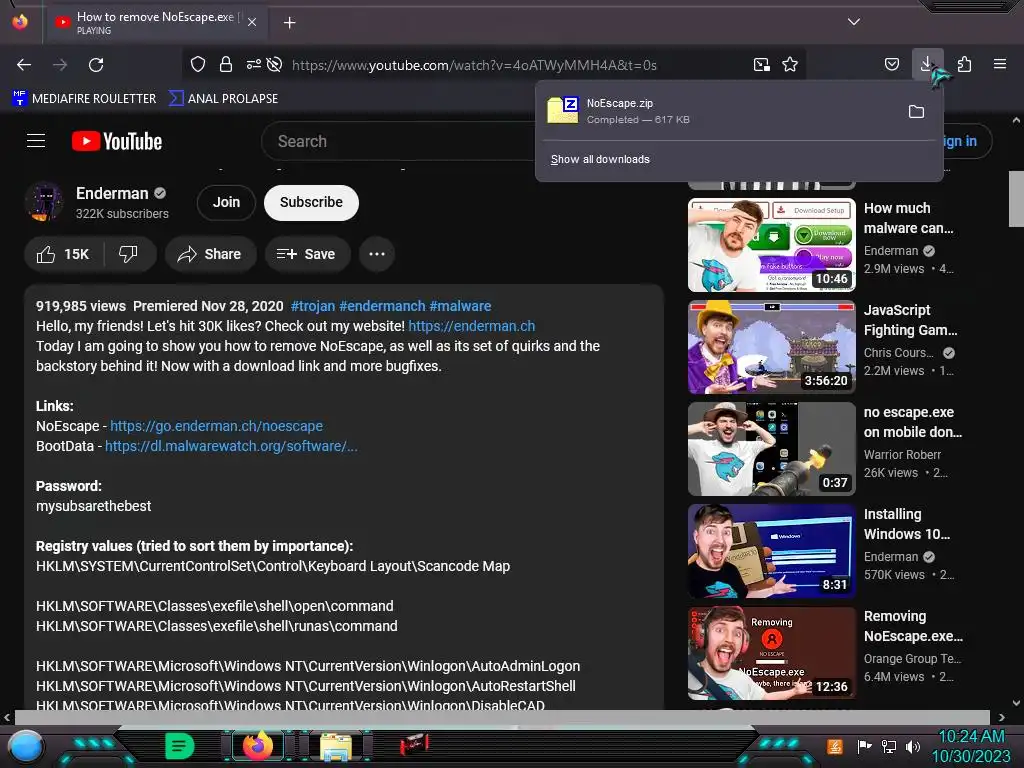This screenshot has width=1024, height=768.
Task: Open JavaScript Fighting Game video thumbnail
Action: pos(771,347)
